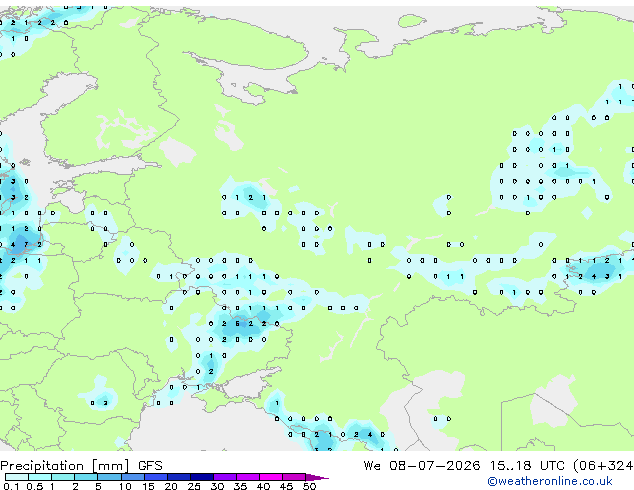The height and width of the screenshot is (490, 634).
Task: Click the 15–20 mm legend color box
Action: 156,477
